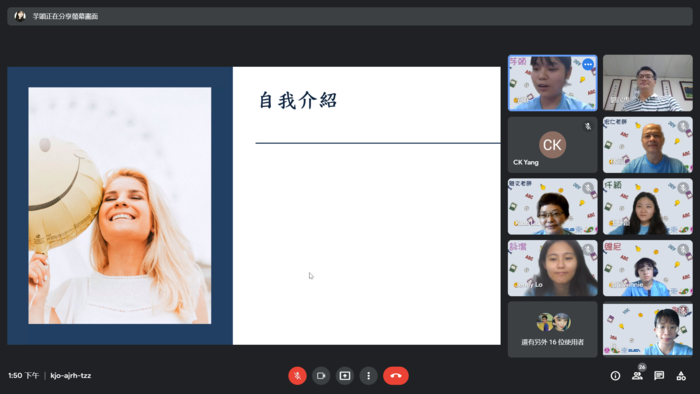Click the blue options dots on presenter tile
This screenshot has width=700, height=394.
pos(588,64)
